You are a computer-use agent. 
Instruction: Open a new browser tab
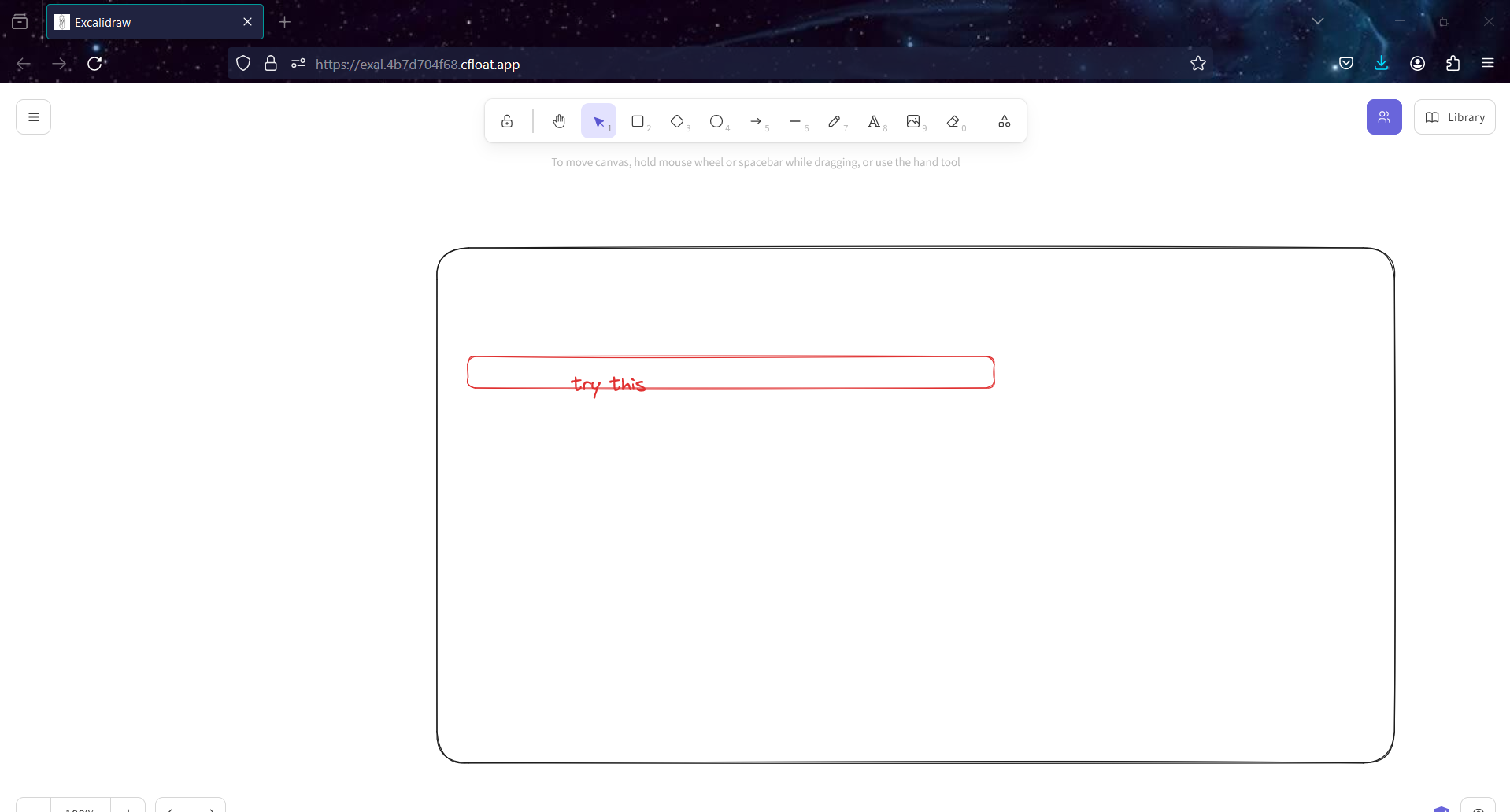[285, 22]
